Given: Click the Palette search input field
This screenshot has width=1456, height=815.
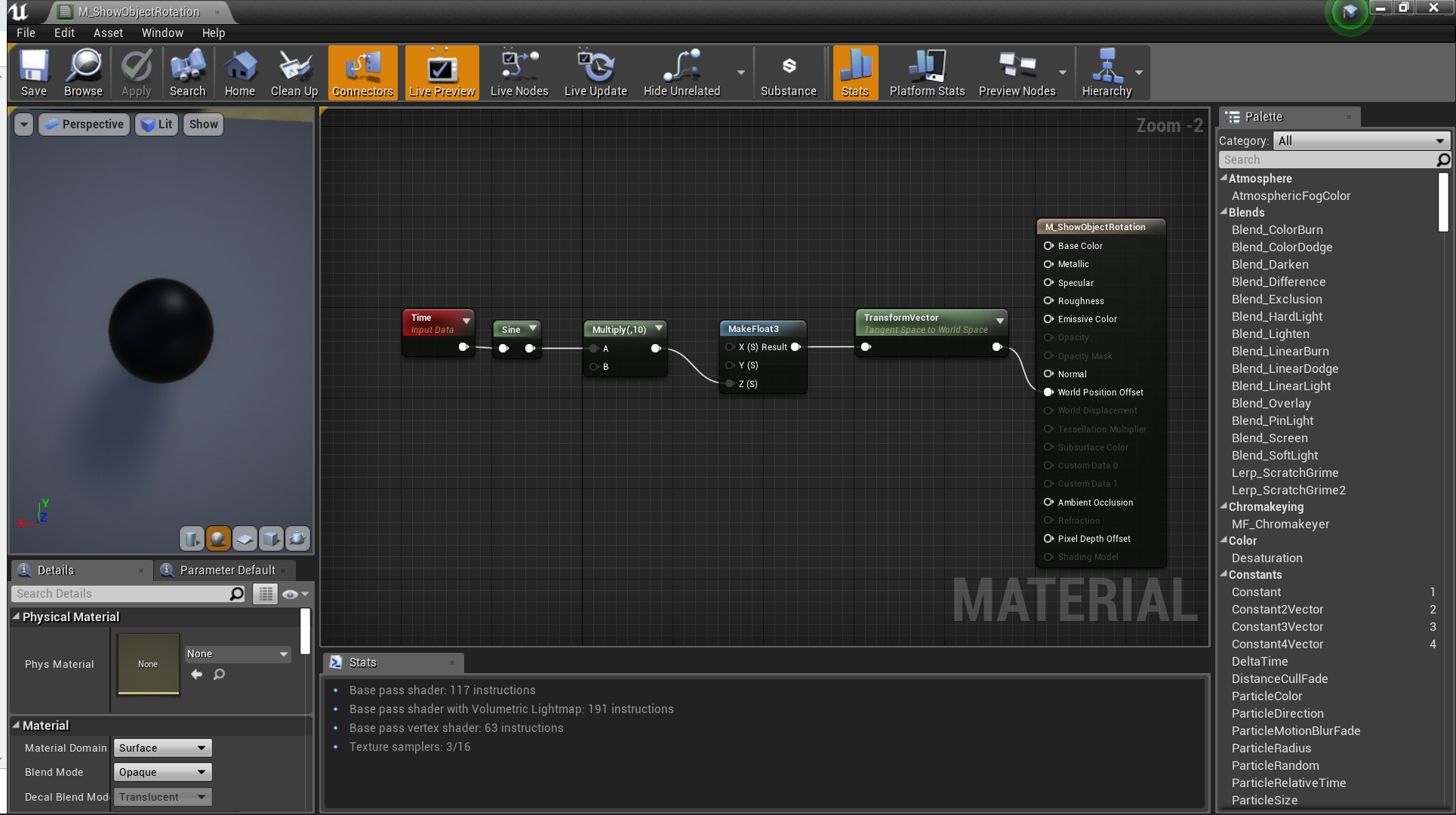Looking at the screenshot, I should pos(1328,159).
